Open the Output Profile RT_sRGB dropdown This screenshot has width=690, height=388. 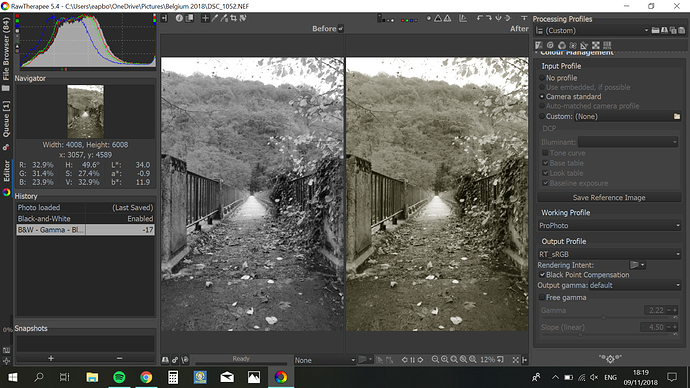pos(609,254)
